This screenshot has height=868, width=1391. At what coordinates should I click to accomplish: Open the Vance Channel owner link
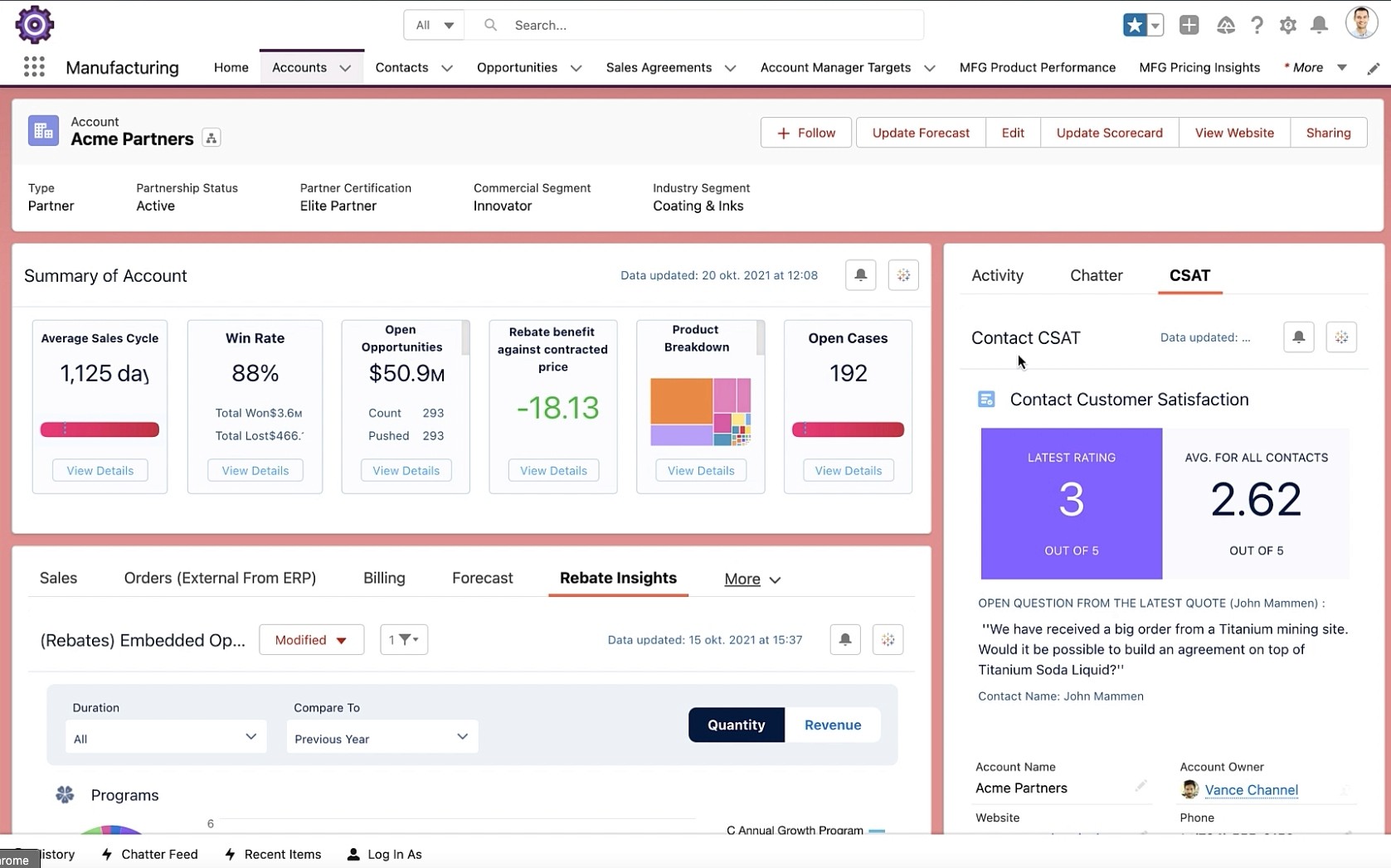tap(1251, 790)
